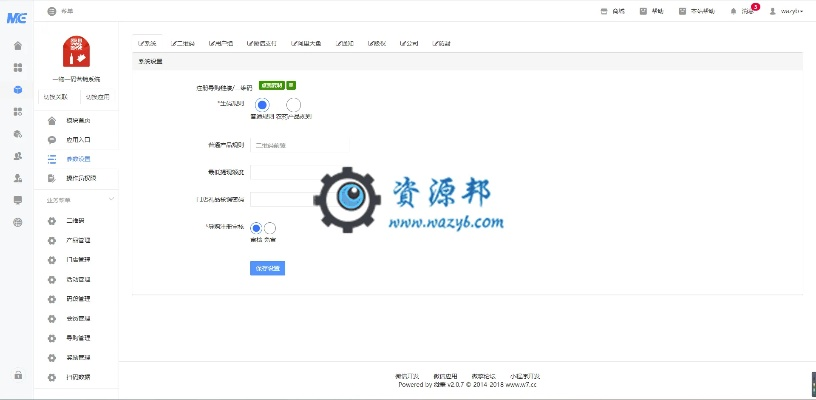
Task: Select the unselected radio in generation rule row
Action: (x=293, y=105)
